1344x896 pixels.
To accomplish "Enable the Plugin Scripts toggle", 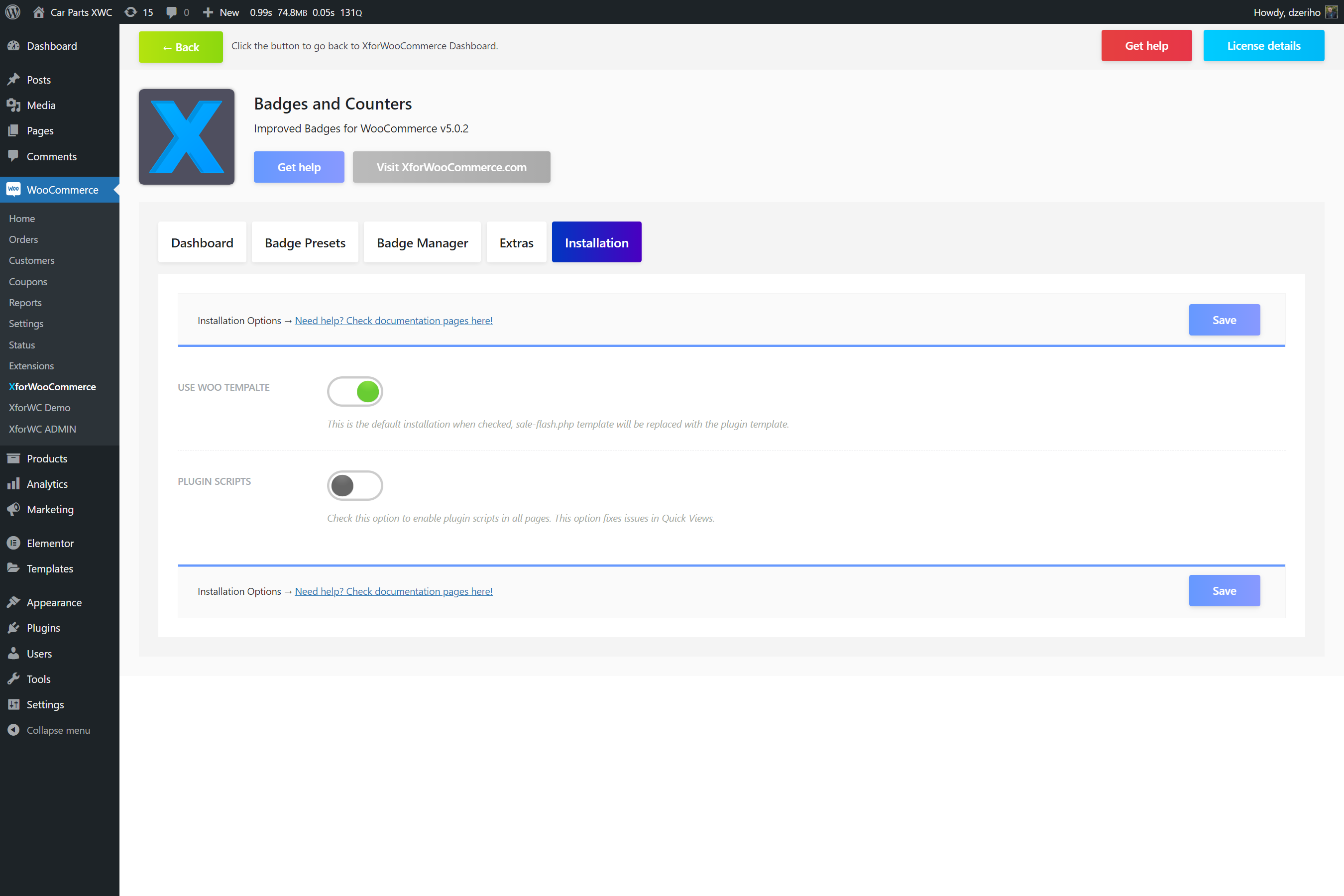I will tap(355, 486).
